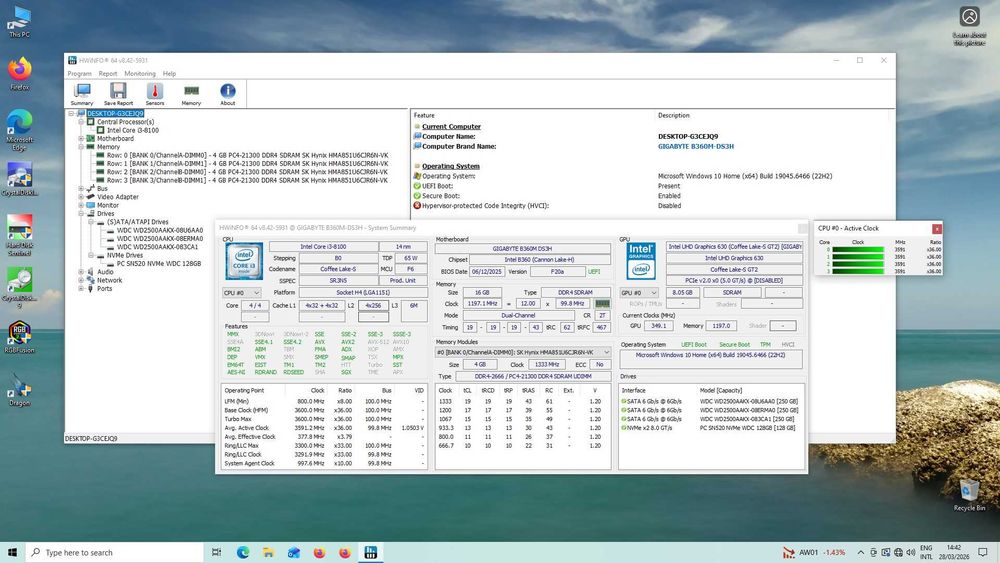Open File Explorer from the taskbar

268,552
